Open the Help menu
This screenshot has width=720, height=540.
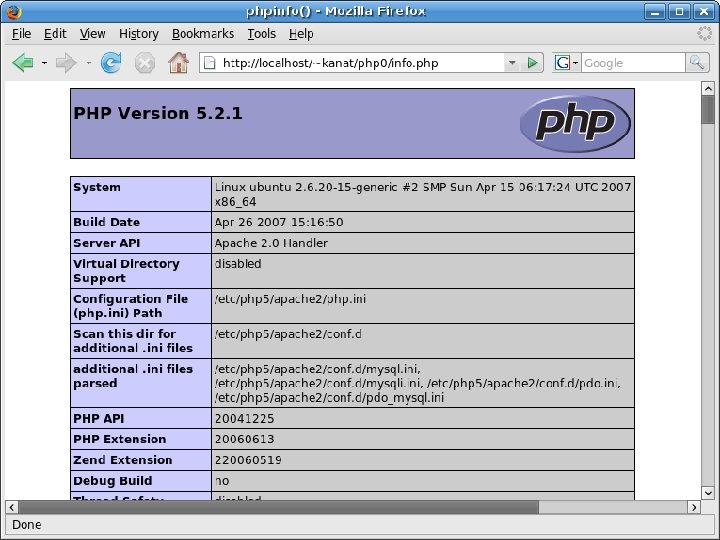coord(301,34)
